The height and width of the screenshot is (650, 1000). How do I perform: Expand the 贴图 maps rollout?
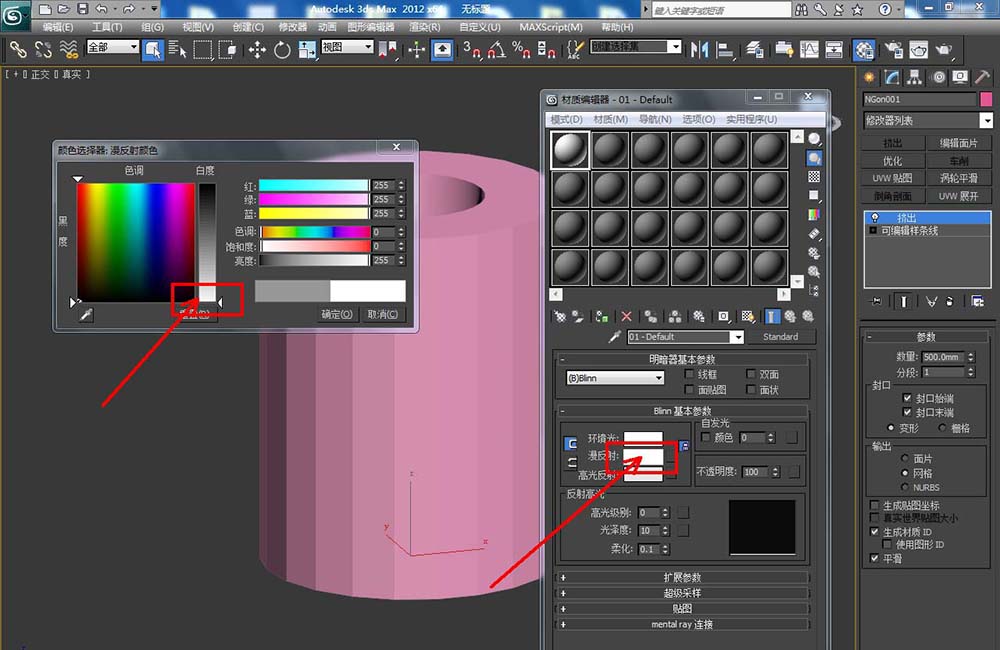pos(682,609)
